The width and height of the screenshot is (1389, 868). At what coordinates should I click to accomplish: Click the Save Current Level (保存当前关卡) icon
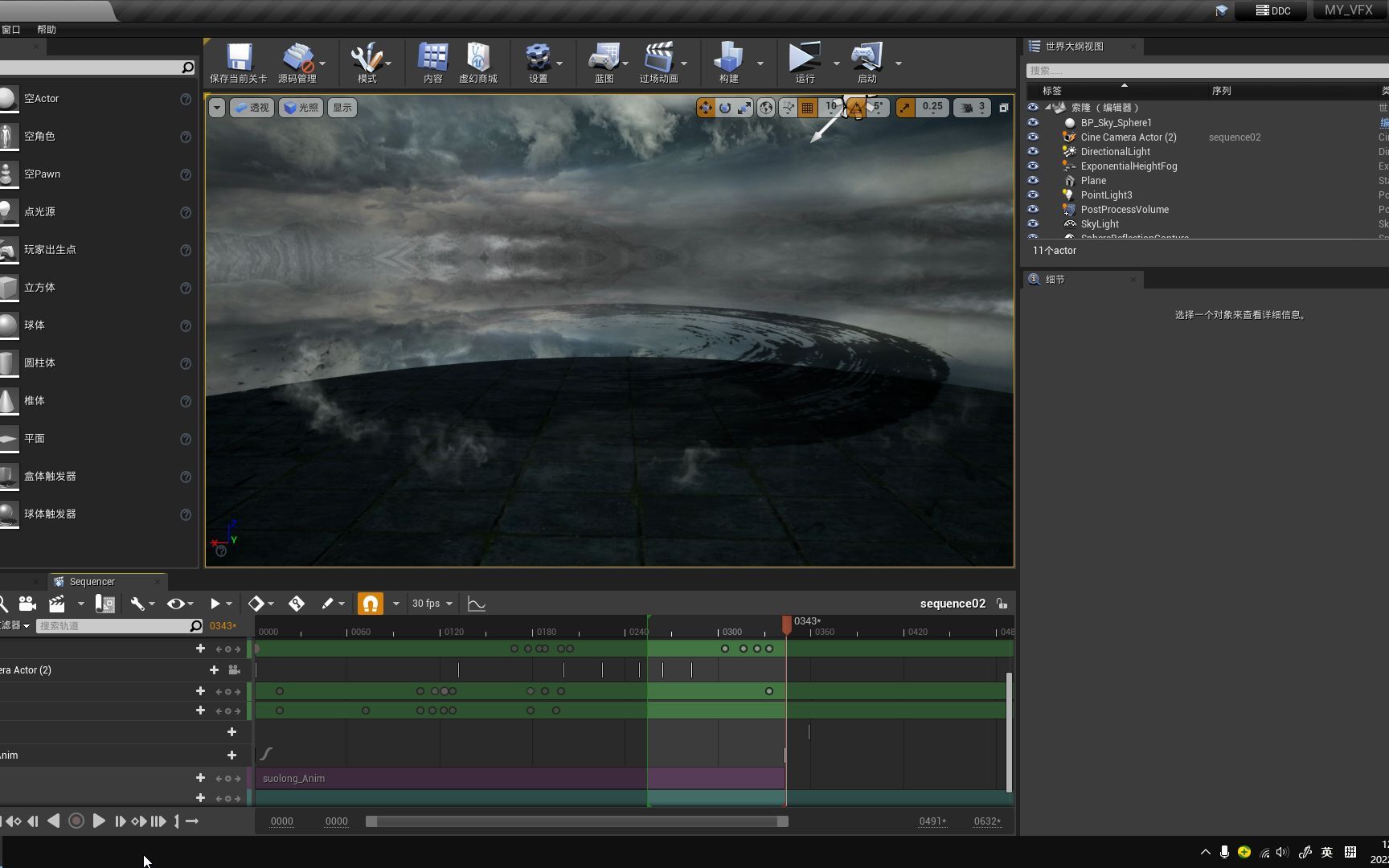(238, 58)
